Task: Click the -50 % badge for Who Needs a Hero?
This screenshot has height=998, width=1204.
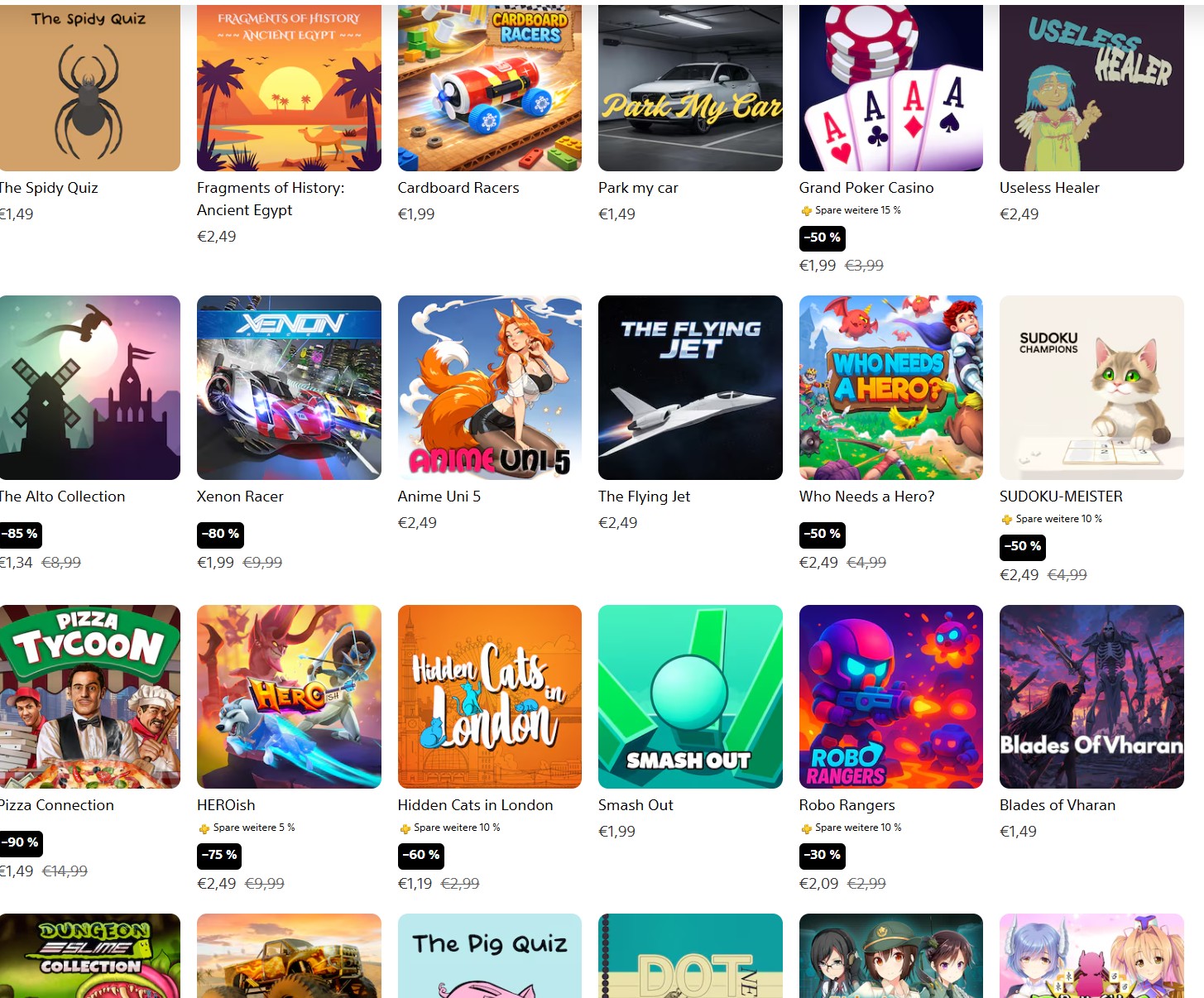Action: click(x=822, y=535)
